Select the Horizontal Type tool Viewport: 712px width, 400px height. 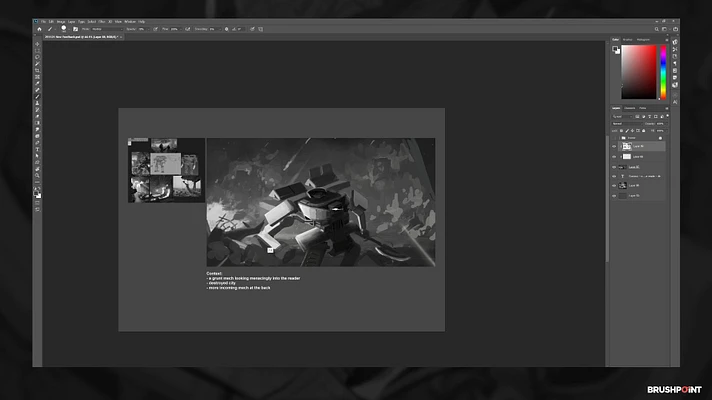point(38,151)
